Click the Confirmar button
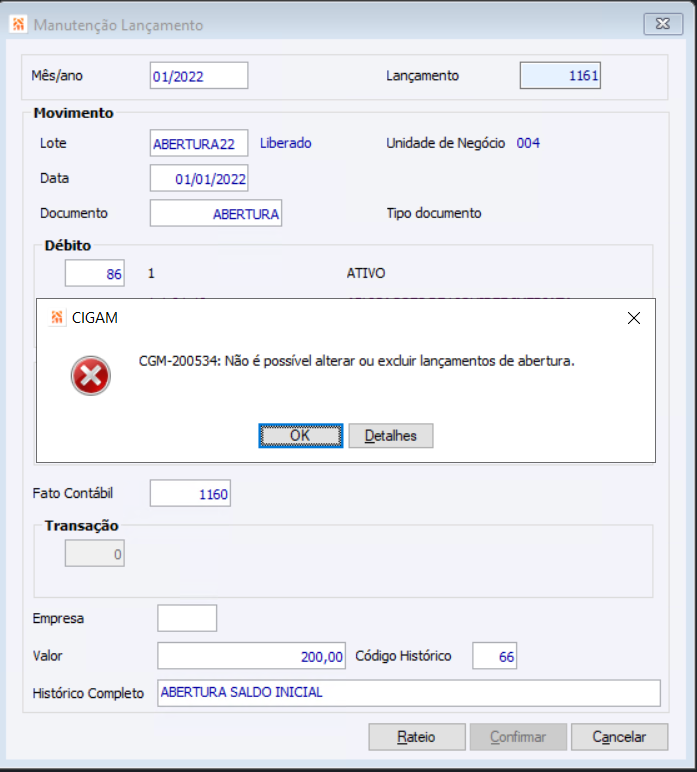Screen dimensions: 697x772 (518, 737)
